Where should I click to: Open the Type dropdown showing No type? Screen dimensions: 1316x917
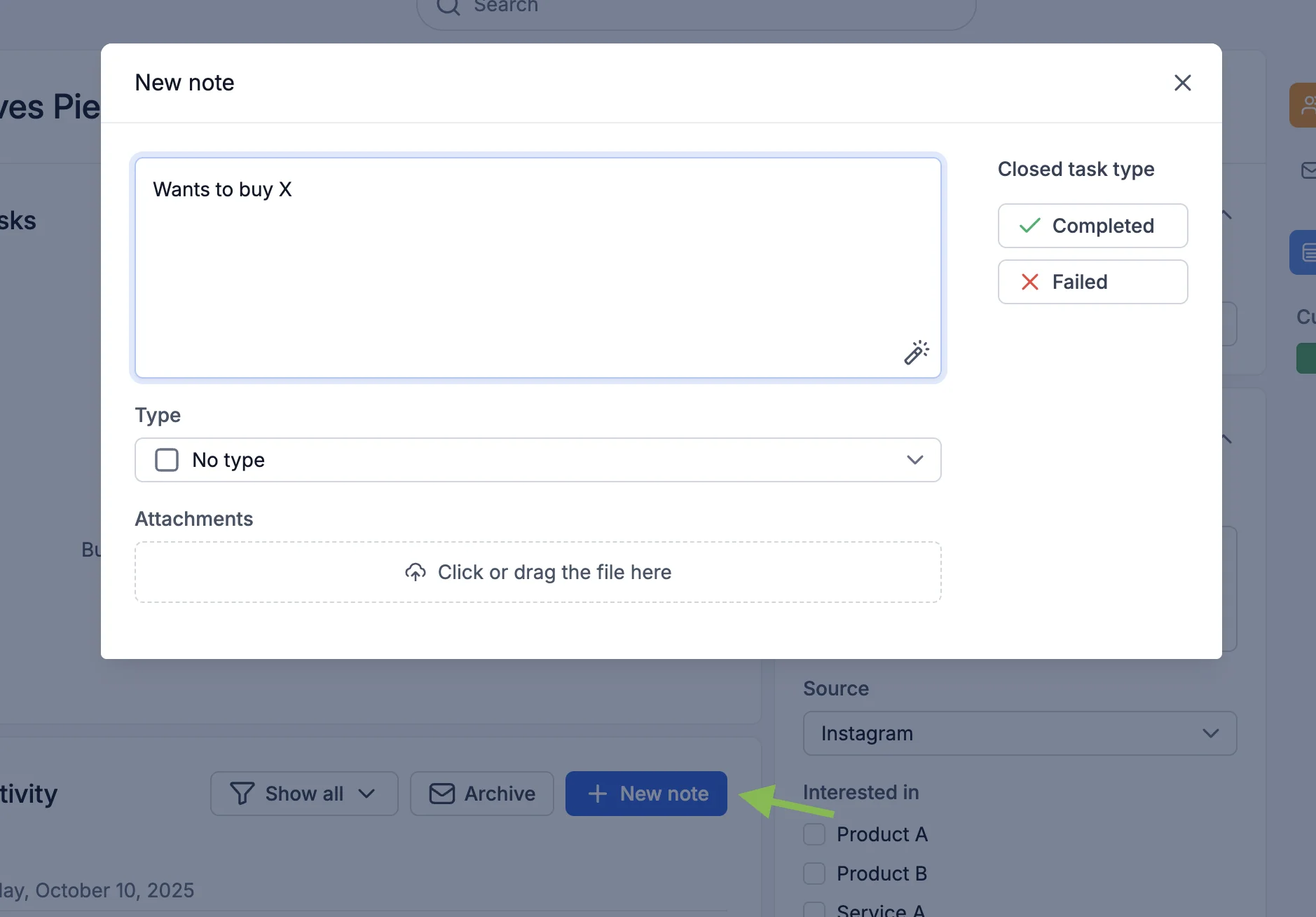(x=537, y=460)
